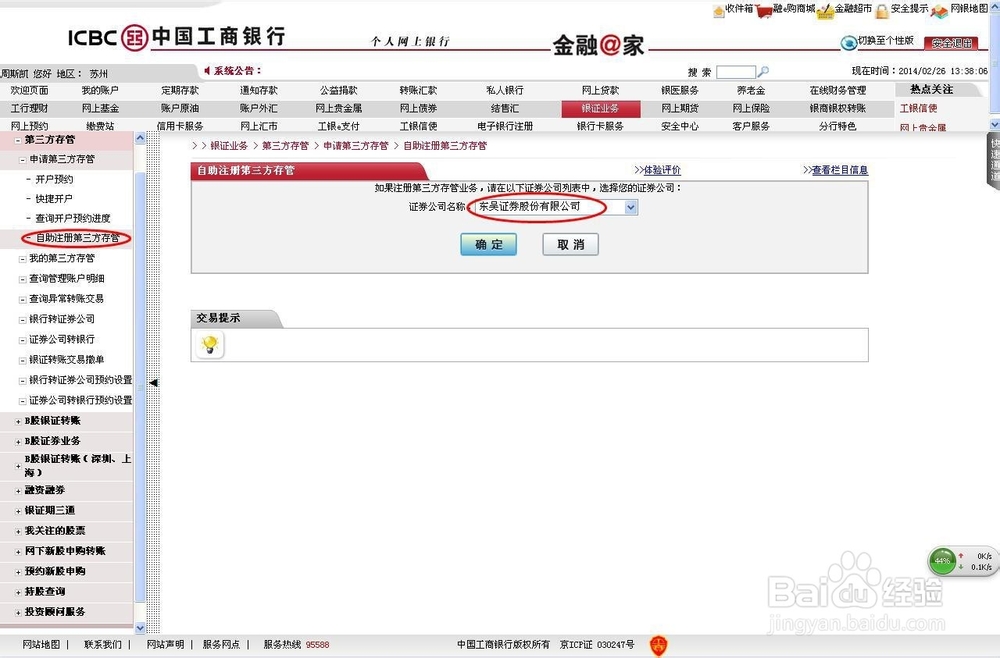Select 快捷开户 in the tree
The width and height of the screenshot is (1000, 658).
(x=54, y=199)
